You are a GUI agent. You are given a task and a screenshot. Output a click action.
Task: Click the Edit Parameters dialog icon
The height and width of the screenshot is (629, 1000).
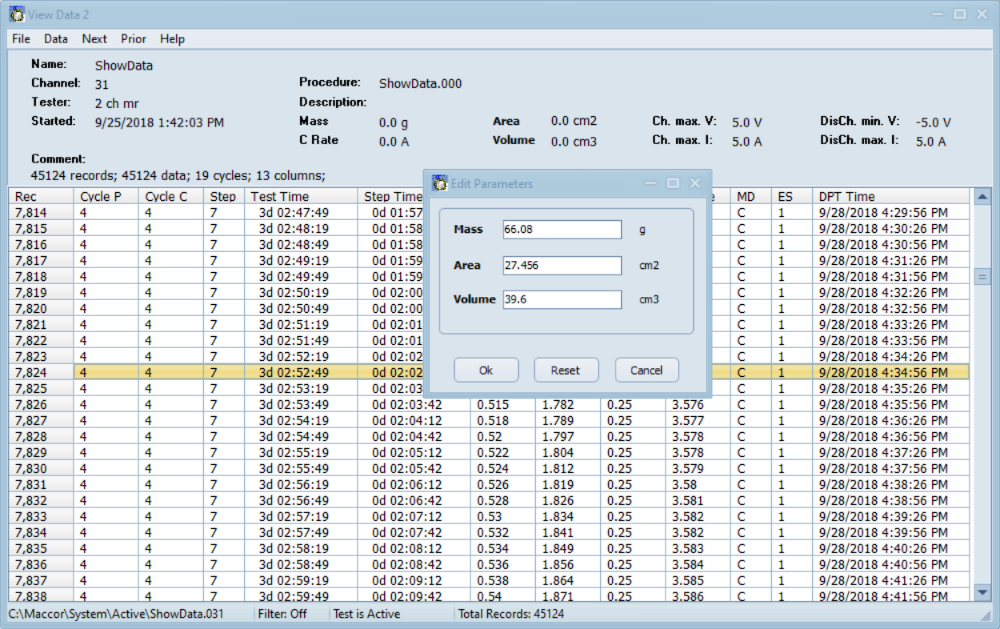[x=439, y=184]
